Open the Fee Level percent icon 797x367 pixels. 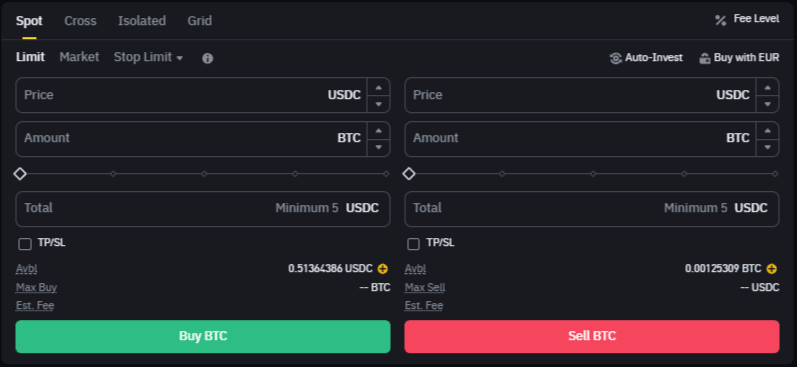(x=720, y=20)
